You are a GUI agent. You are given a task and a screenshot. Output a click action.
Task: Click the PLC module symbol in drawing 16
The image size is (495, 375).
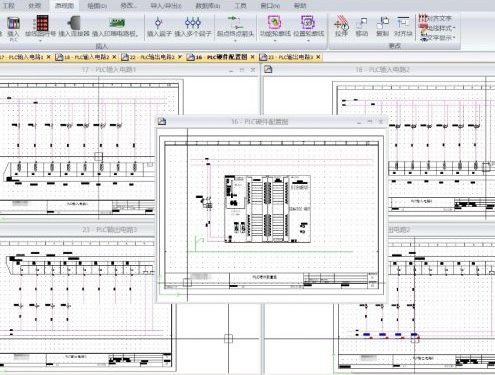[x=267, y=209]
